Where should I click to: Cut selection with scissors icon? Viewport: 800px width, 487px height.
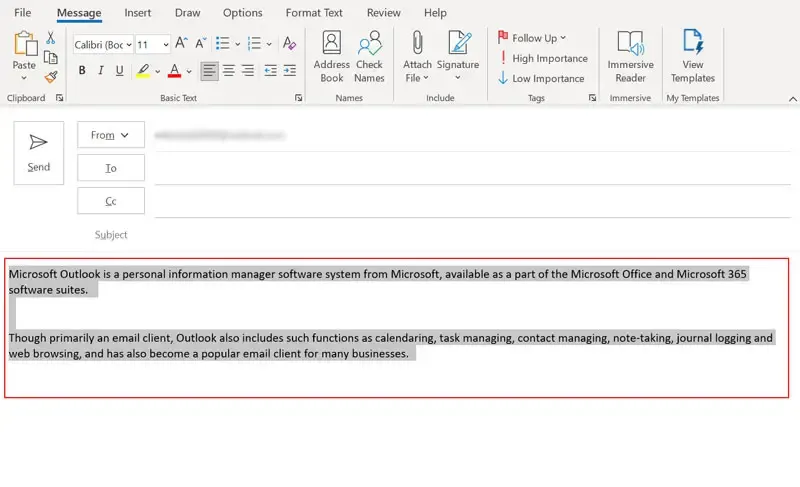coord(51,37)
